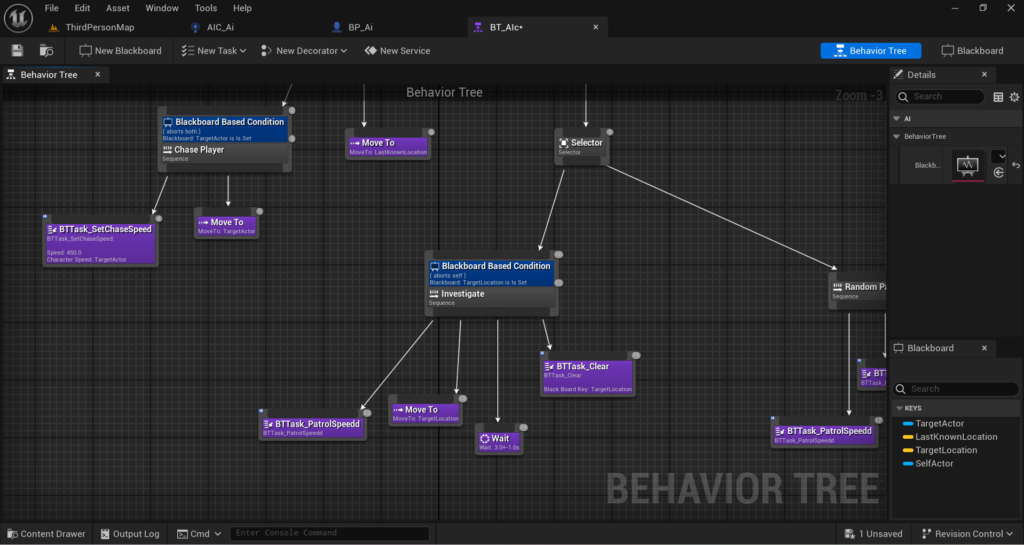Open the Details panel settings gear

1014,97
